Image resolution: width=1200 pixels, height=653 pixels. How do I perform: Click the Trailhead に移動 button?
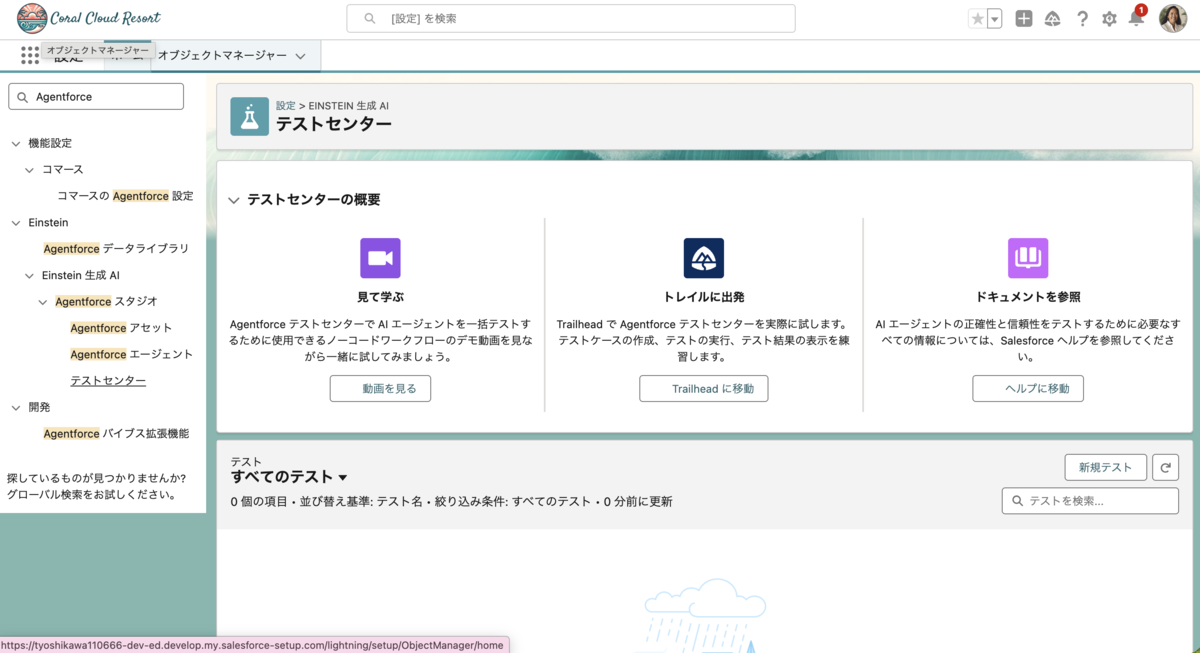tap(704, 389)
